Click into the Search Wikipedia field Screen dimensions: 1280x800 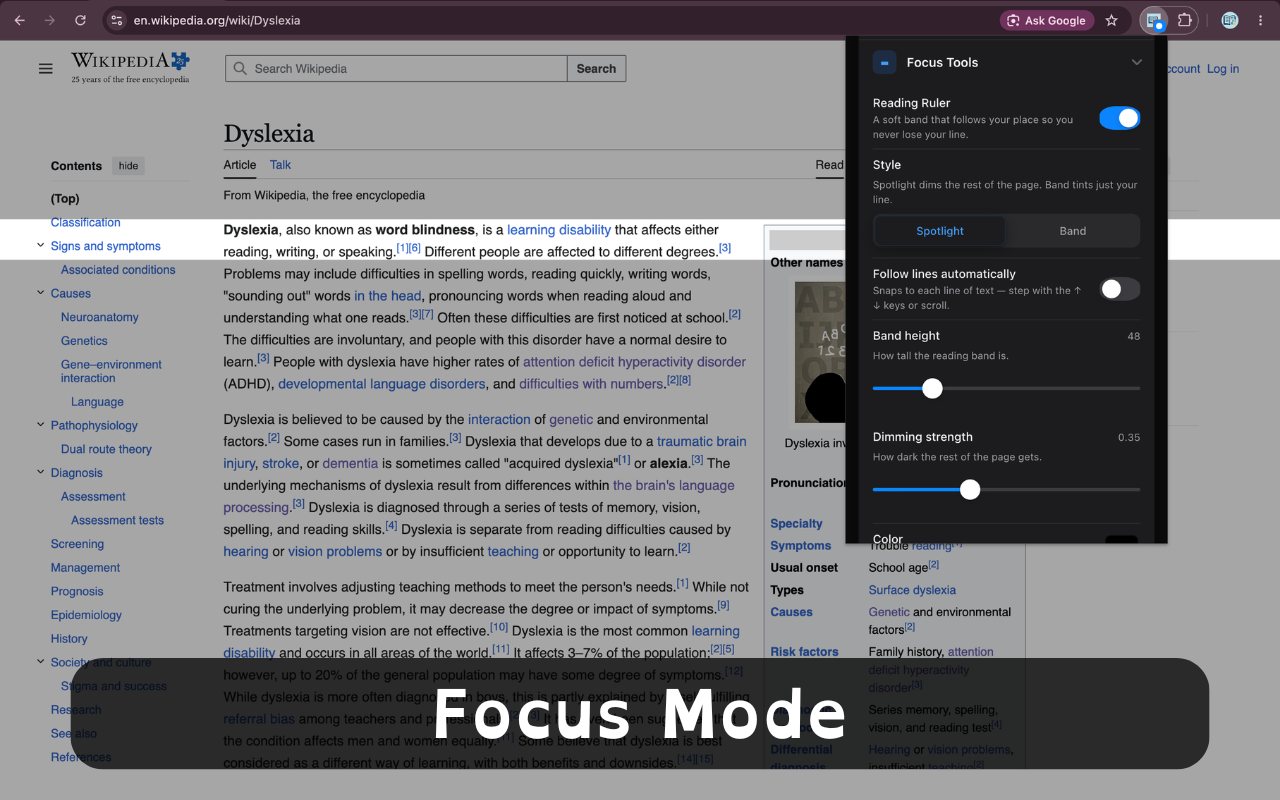point(396,69)
